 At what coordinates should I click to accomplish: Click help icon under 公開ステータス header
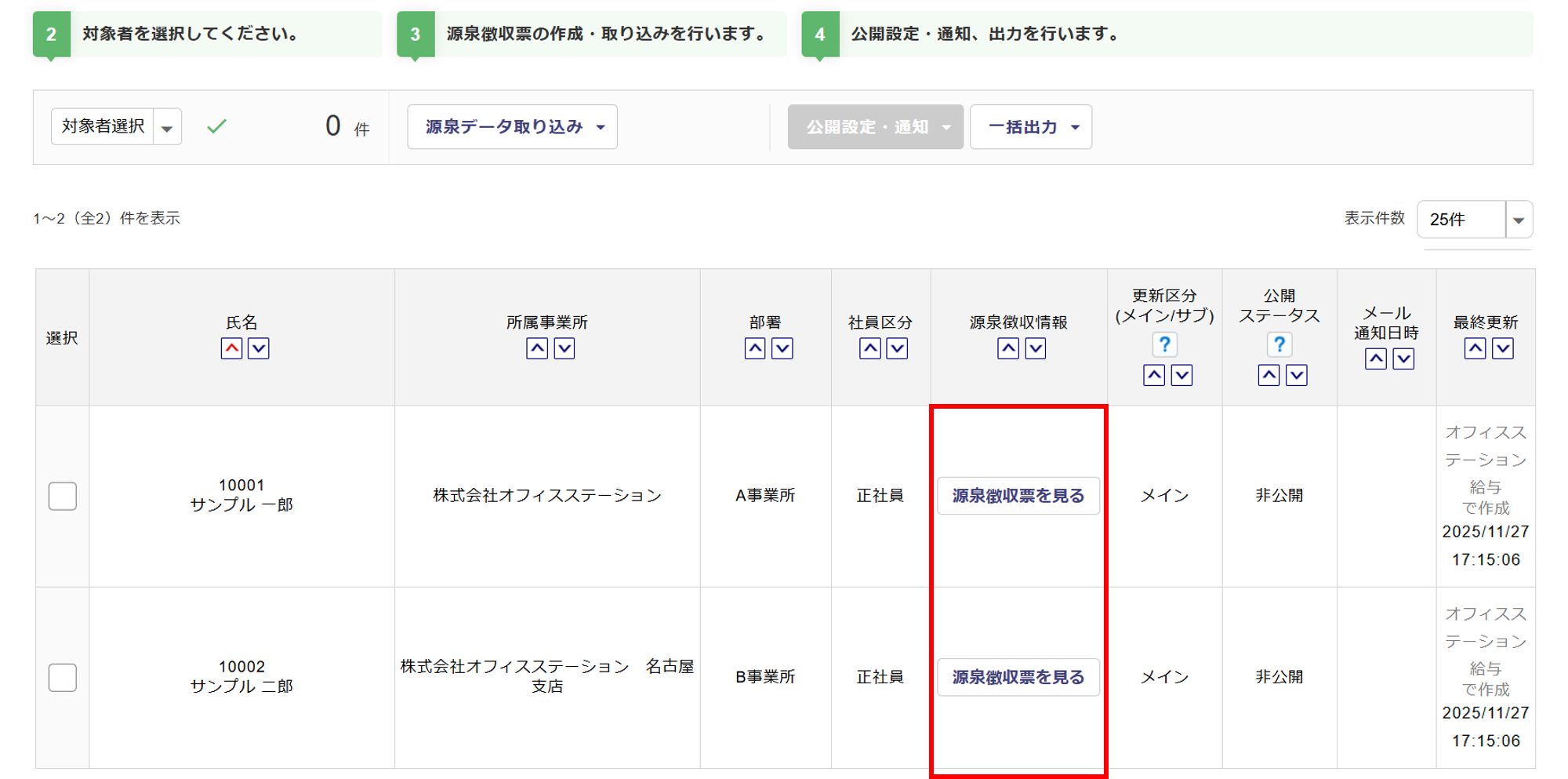[1279, 344]
